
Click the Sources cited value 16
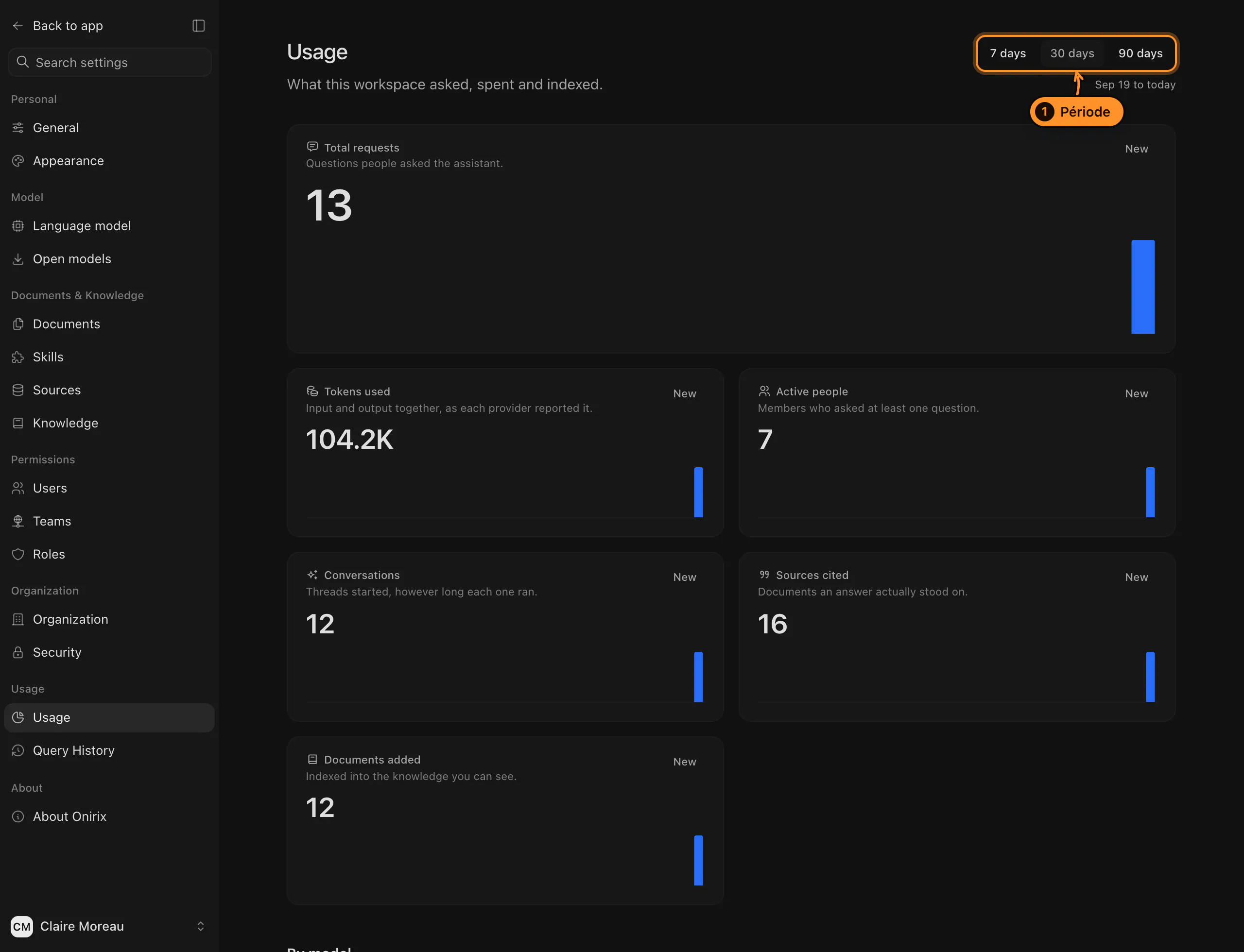coord(772,624)
